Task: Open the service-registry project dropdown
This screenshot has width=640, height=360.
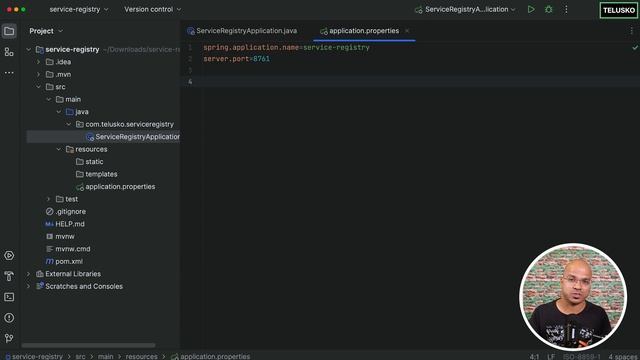Action: (x=79, y=9)
